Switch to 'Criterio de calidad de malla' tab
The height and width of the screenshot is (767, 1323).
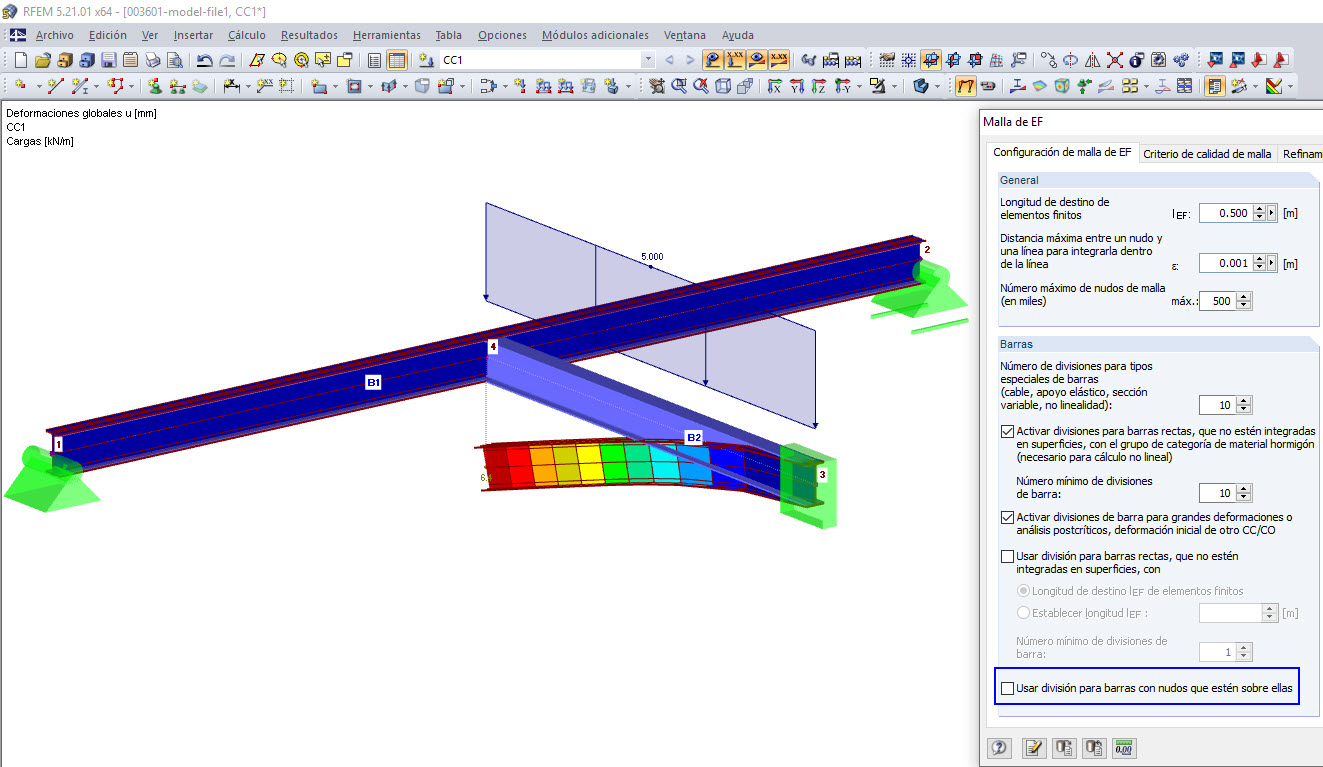(x=1207, y=154)
